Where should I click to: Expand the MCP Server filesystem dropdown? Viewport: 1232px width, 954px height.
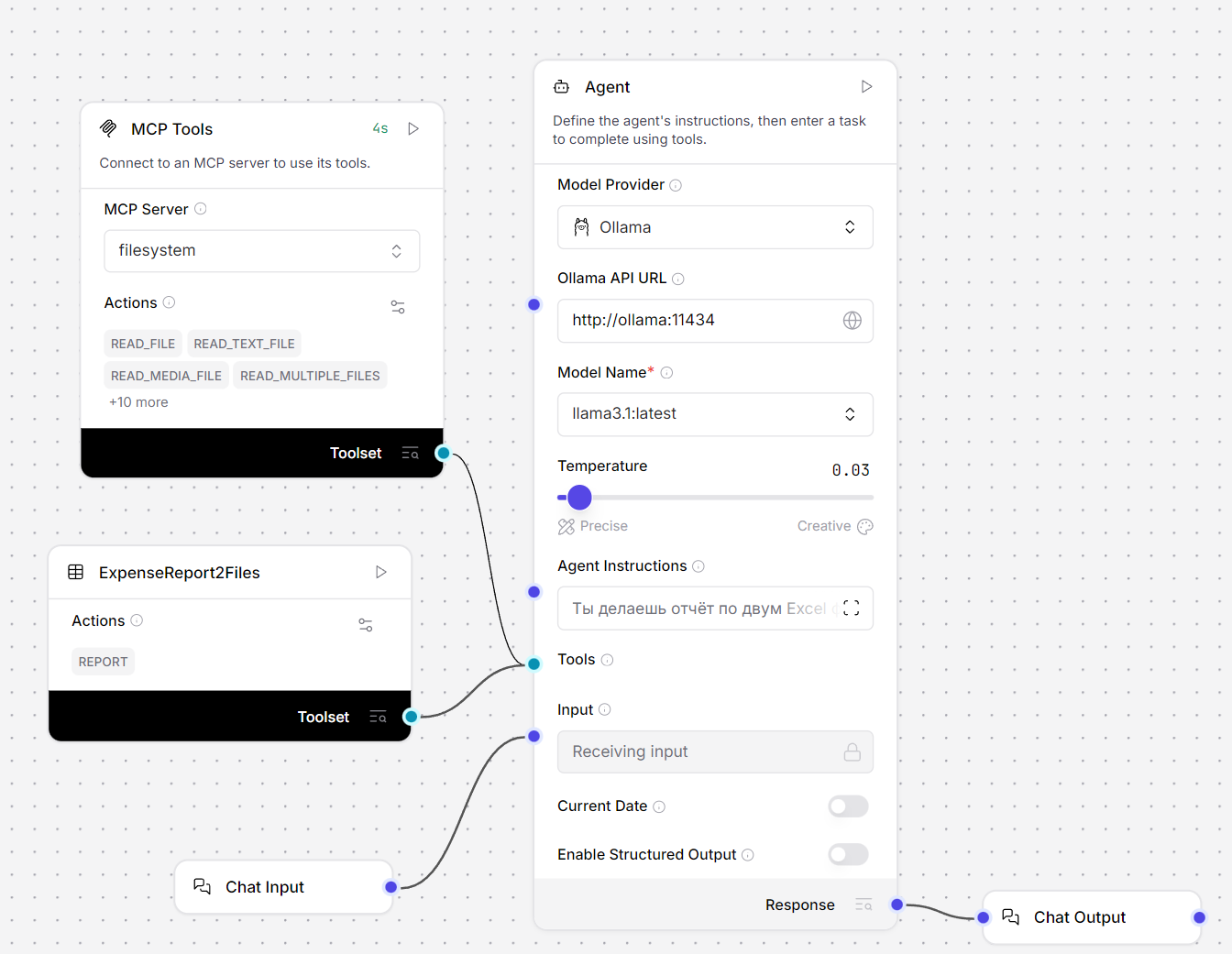click(x=262, y=251)
